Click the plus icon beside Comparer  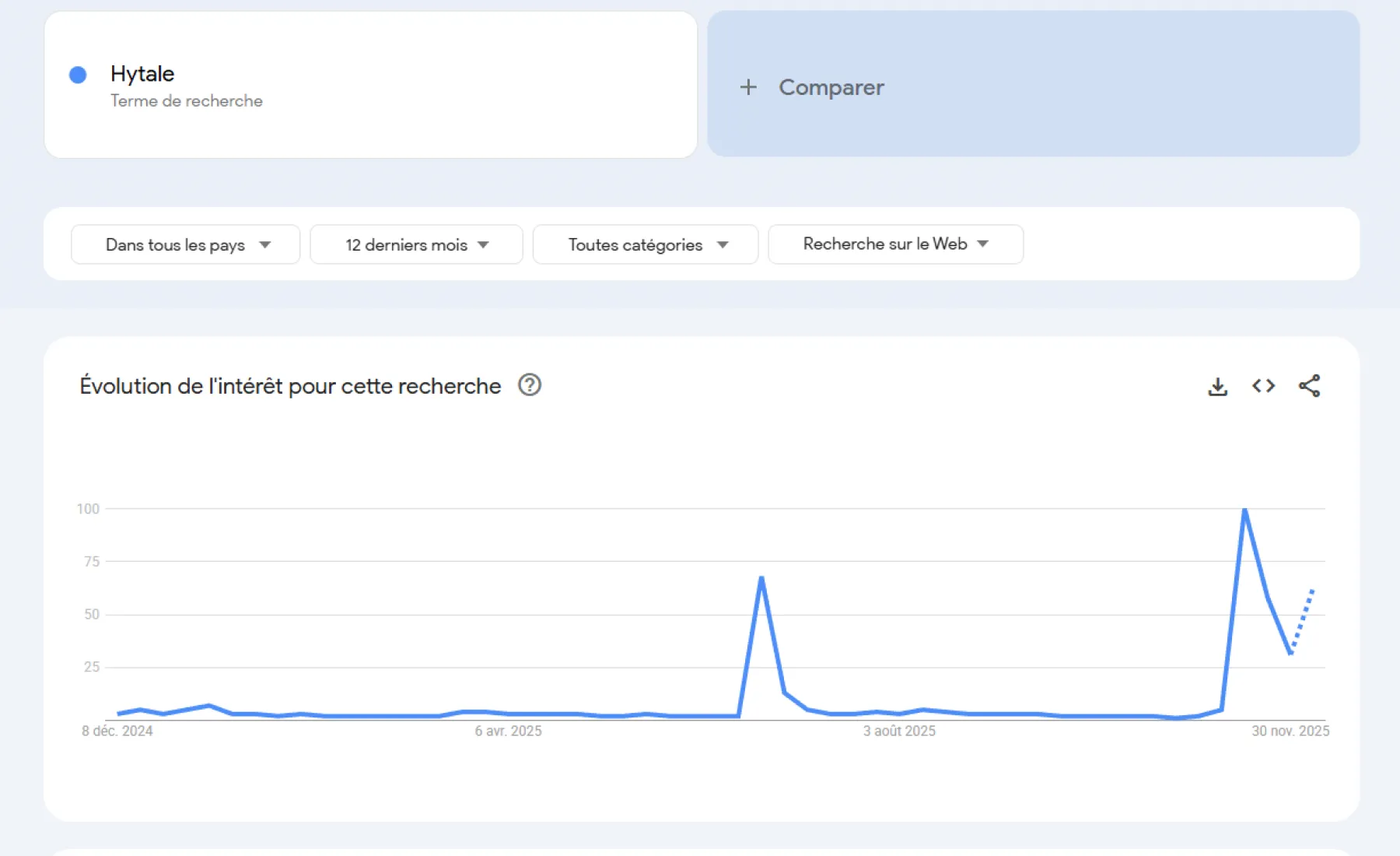748,87
